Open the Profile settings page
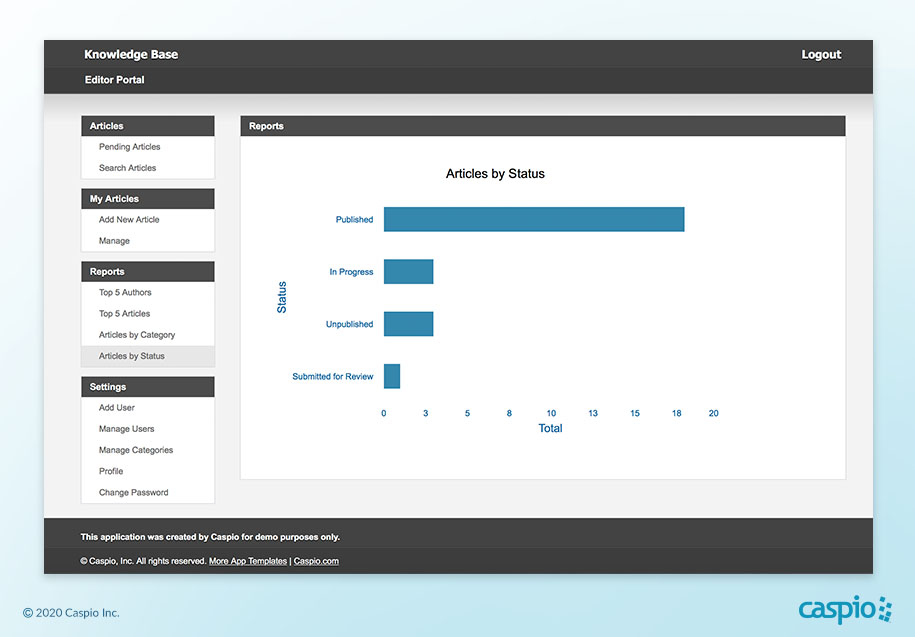The height and width of the screenshot is (637, 915). (x=111, y=471)
